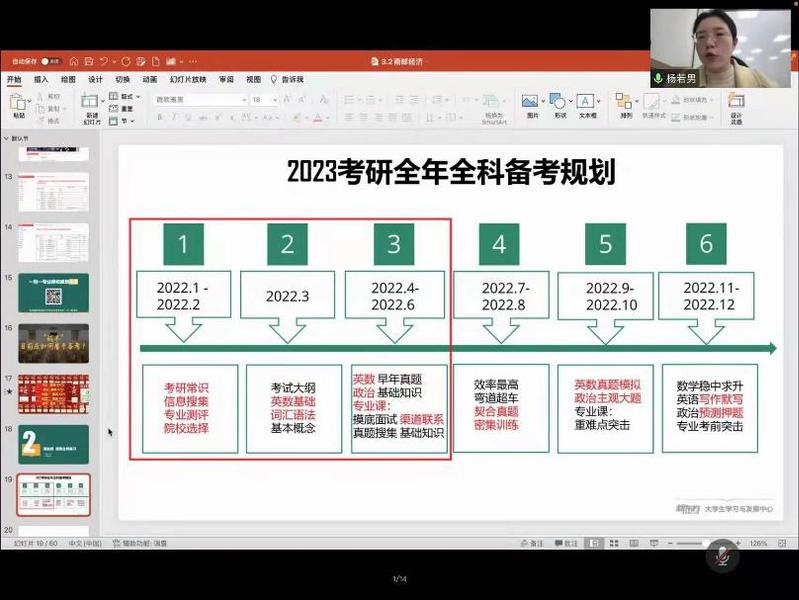The height and width of the screenshot is (600, 799).
Task: Click the Paste (粘贴) clipboard icon
Action: point(18,103)
